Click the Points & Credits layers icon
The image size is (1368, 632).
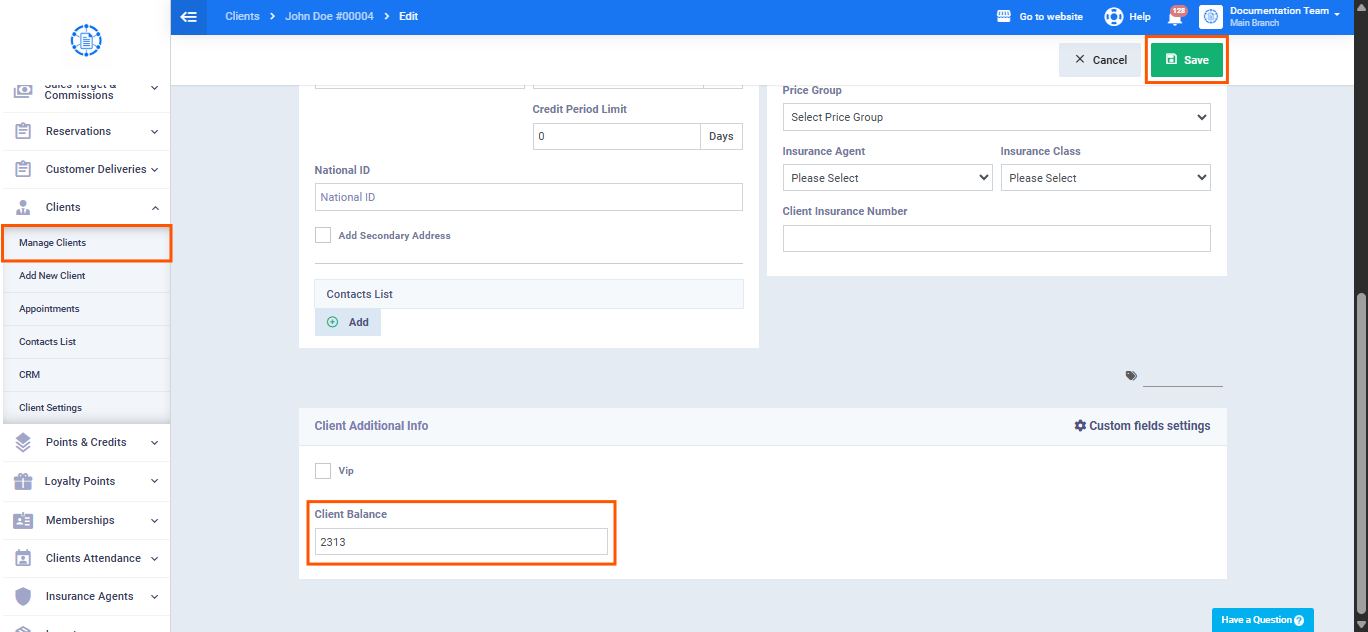pos(23,442)
